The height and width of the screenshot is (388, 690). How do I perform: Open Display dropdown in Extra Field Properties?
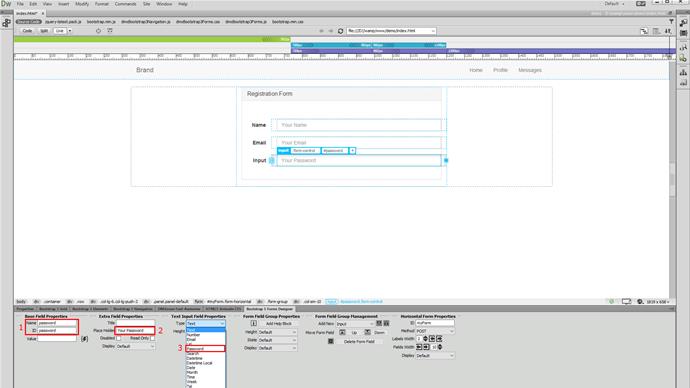pos(135,346)
